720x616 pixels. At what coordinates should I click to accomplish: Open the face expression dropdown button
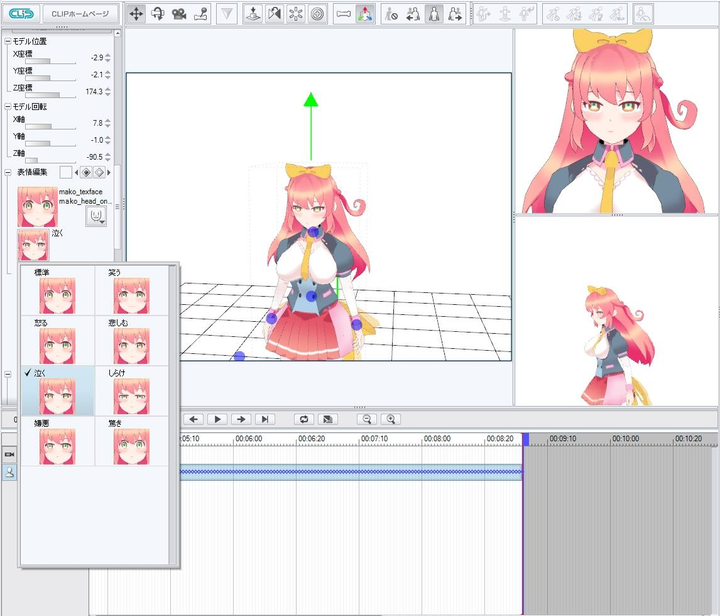[x=97, y=216]
